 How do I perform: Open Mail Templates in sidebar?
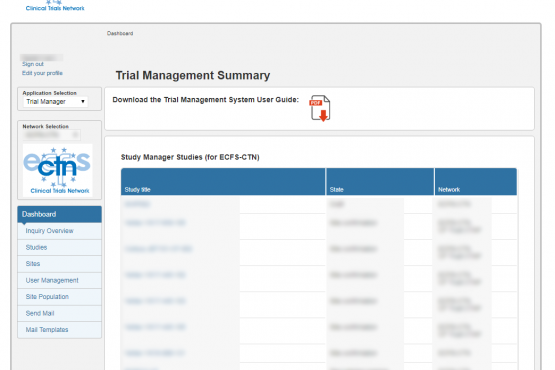[x=59, y=330]
